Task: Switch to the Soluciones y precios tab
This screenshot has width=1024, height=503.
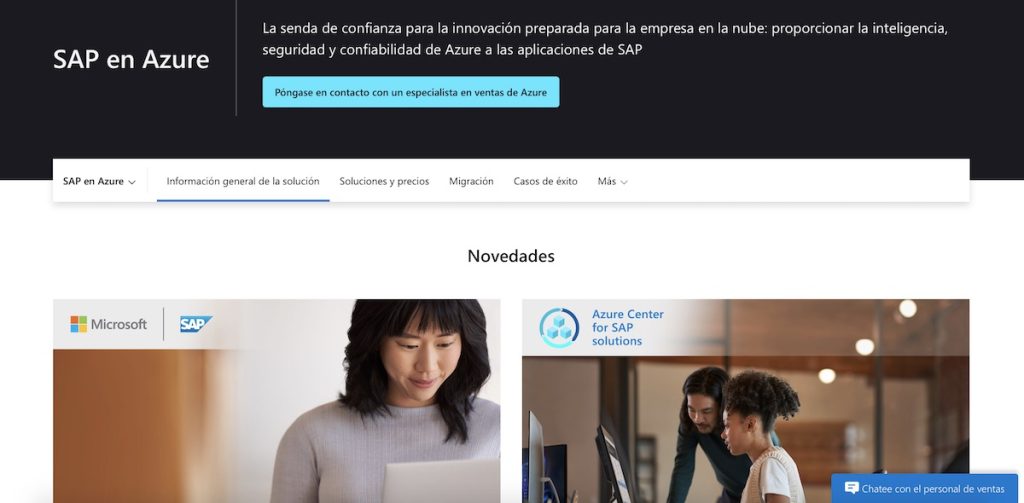Action: point(384,182)
